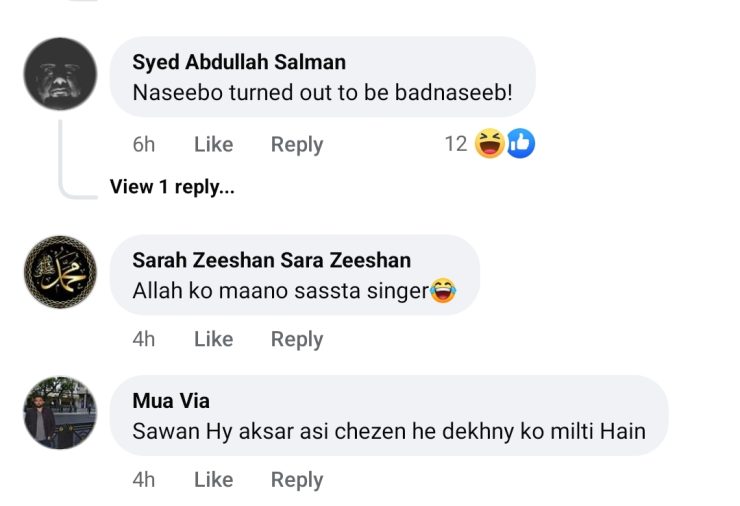Viewport: 740px width, 506px height.
Task: Reply to the "sassta singer" comment
Action: [x=297, y=339]
